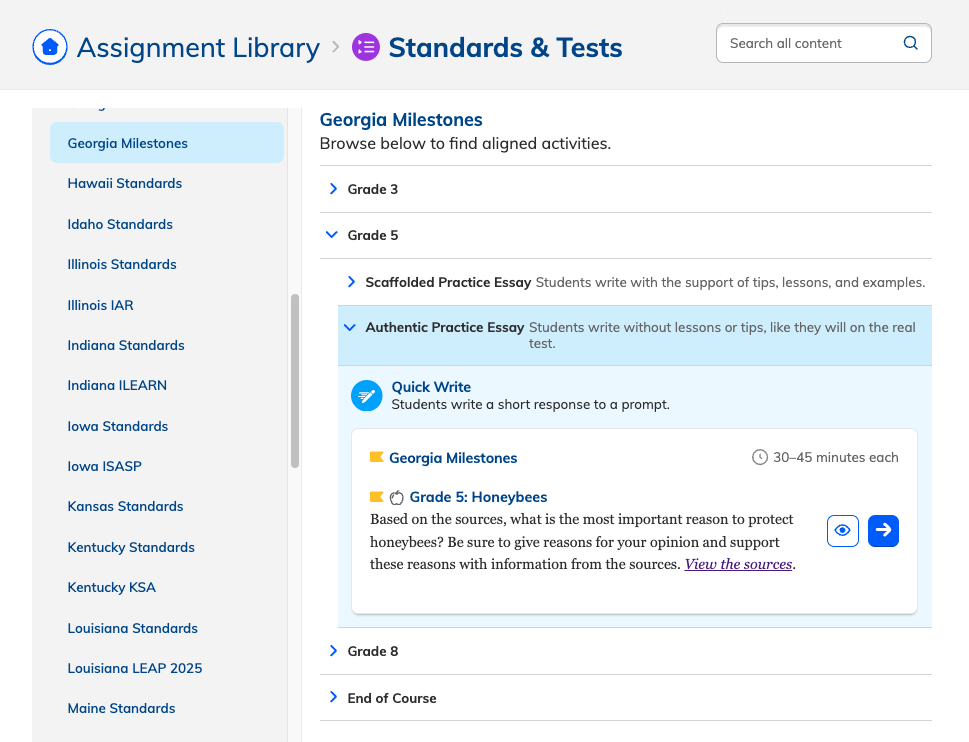Click the yellow flag beside Georgia Milestones card title
Screen dimensions: 969x742
point(376,457)
